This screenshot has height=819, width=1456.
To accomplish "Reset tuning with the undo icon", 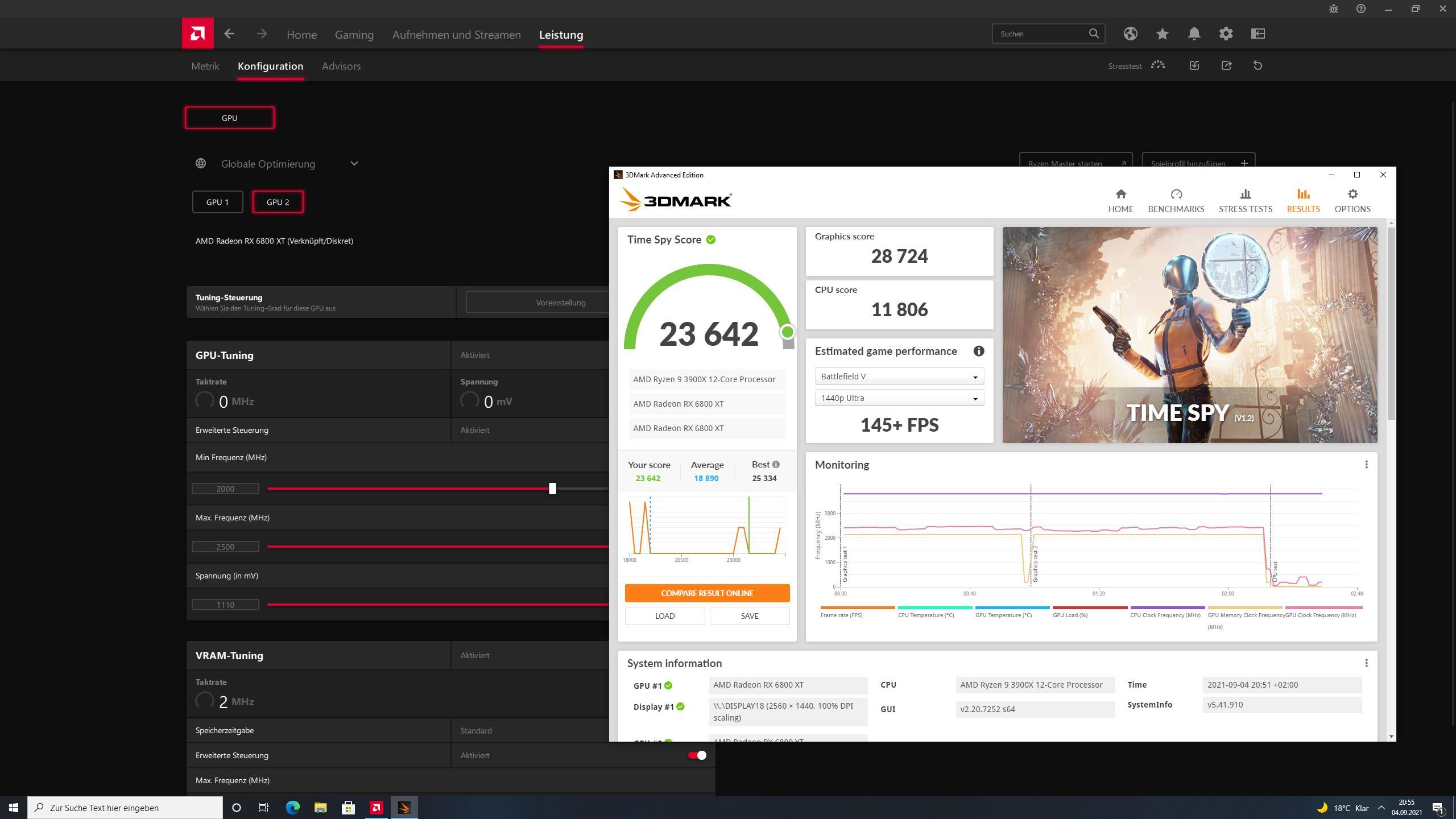I will (1258, 65).
